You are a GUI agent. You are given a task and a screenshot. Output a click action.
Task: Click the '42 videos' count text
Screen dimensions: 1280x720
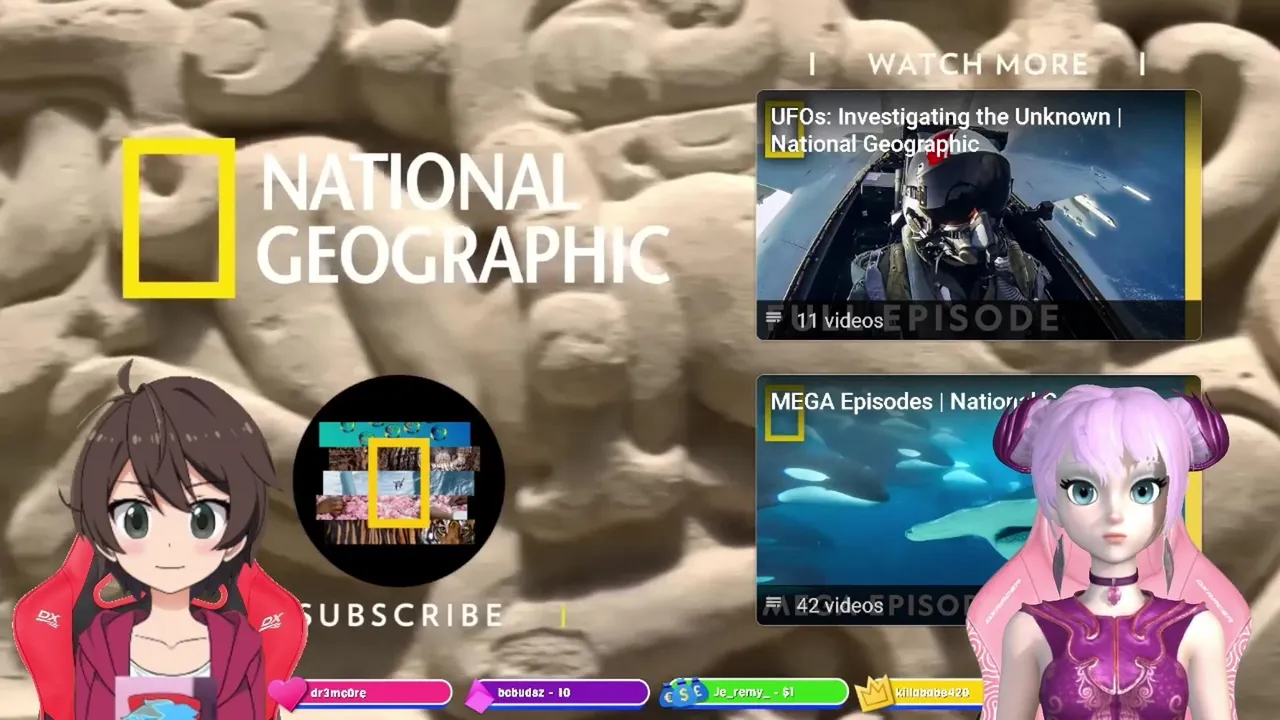[x=839, y=605]
